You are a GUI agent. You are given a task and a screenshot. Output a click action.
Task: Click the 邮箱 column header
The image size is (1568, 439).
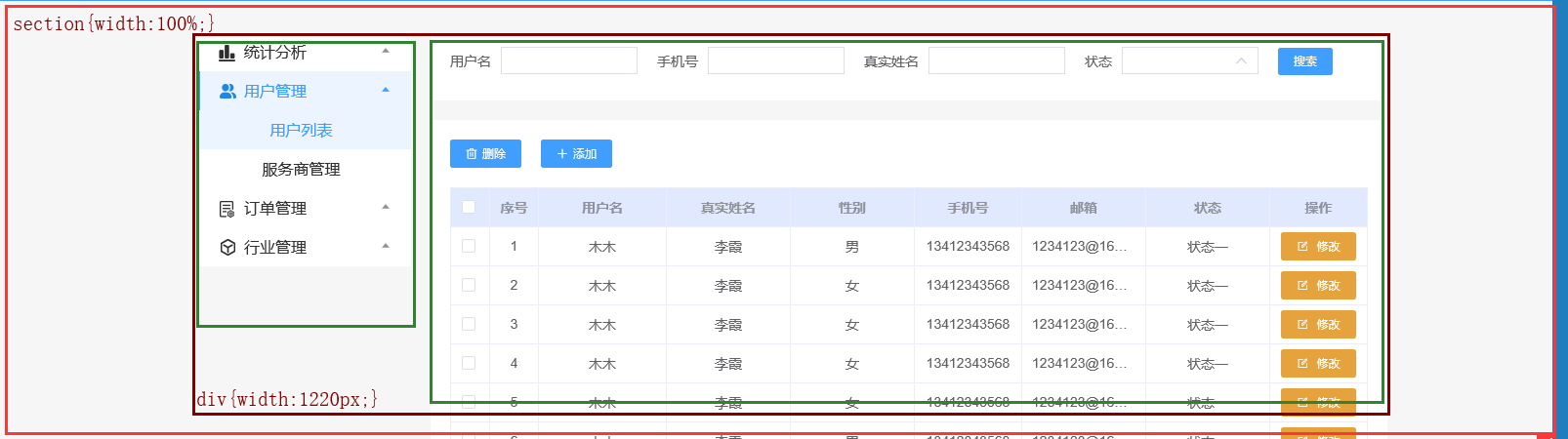pos(1084,208)
